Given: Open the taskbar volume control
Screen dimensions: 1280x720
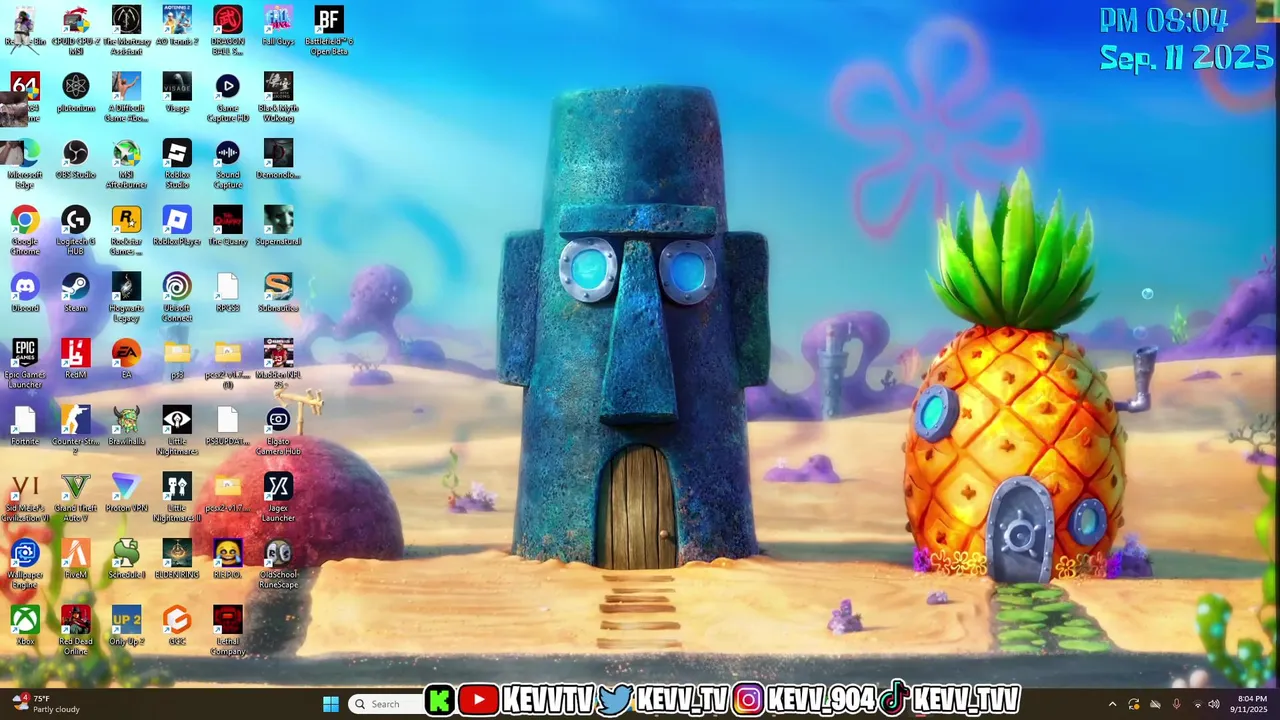Looking at the screenshot, I should (x=1214, y=704).
